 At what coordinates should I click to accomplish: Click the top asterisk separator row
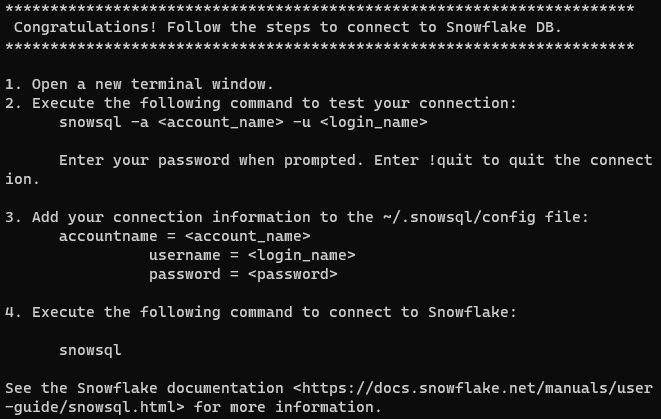click(320, 9)
